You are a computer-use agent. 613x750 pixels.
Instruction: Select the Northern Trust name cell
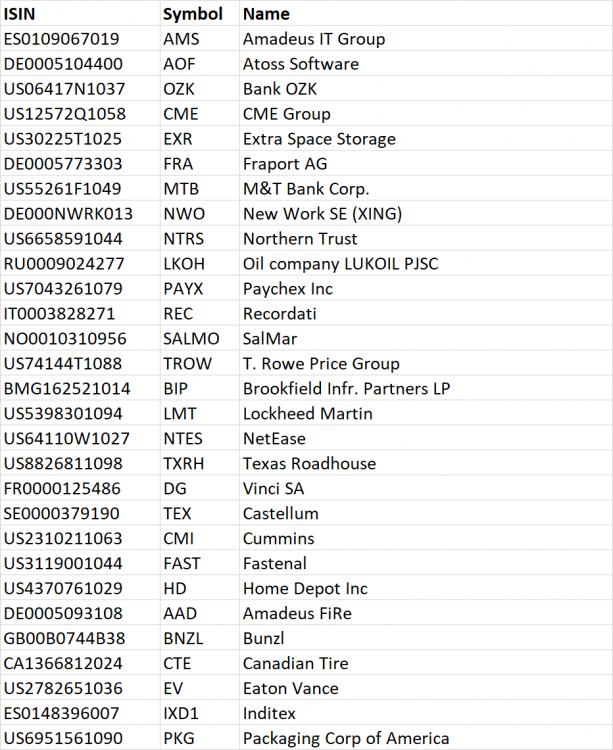(300, 239)
